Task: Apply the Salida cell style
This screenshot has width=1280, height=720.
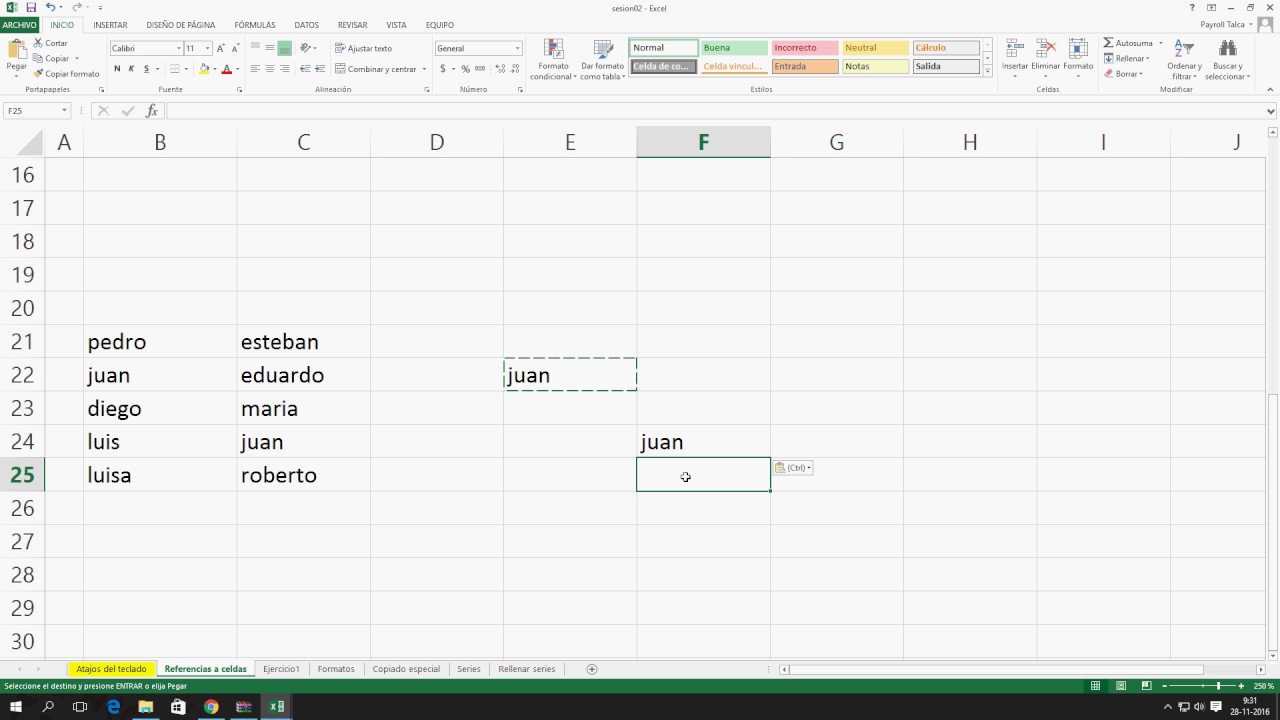Action: point(946,67)
